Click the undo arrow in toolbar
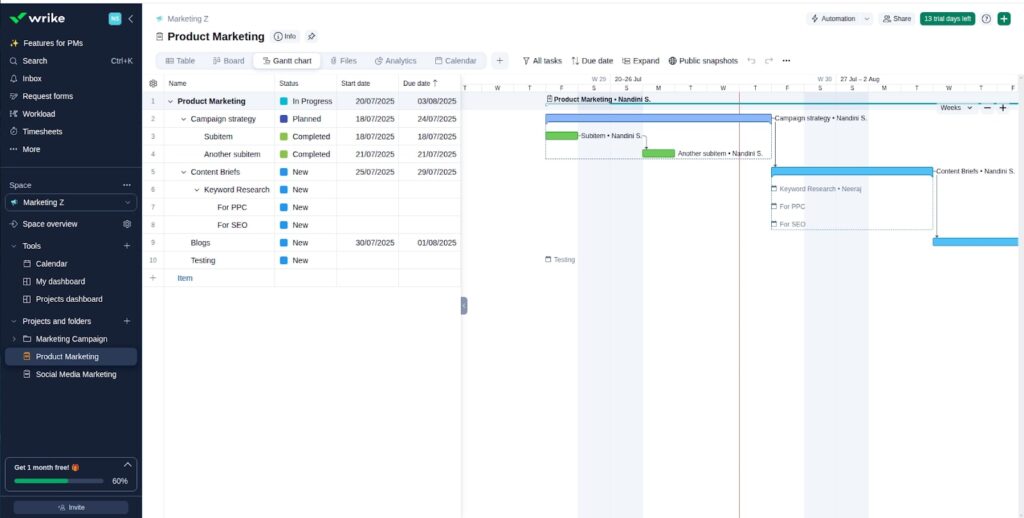This screenshot has width=1024, height=518. click(x=751, y=61)
